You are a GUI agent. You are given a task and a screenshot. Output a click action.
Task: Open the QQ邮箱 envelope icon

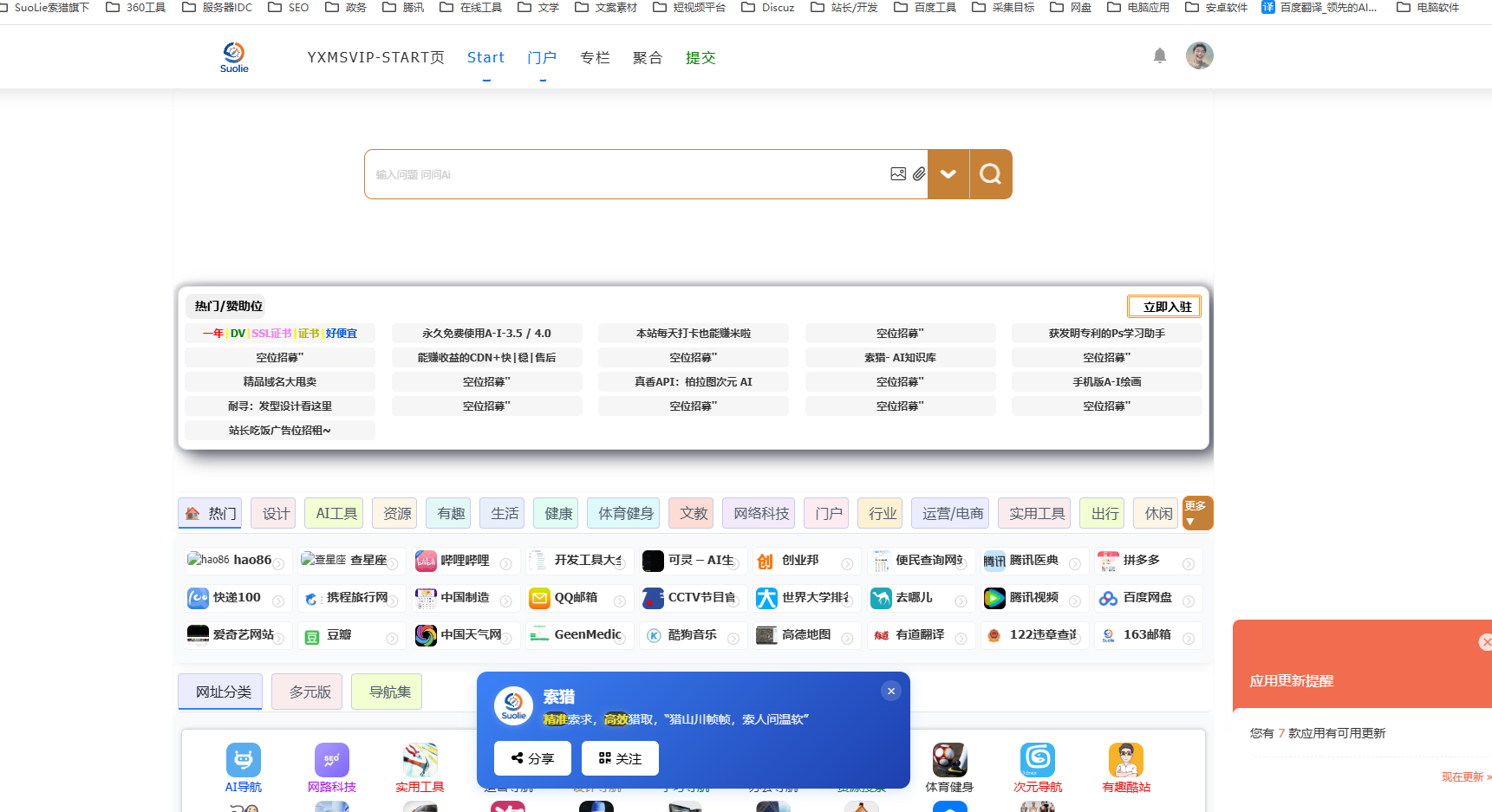pyautogui.click(x=539, y=598)
